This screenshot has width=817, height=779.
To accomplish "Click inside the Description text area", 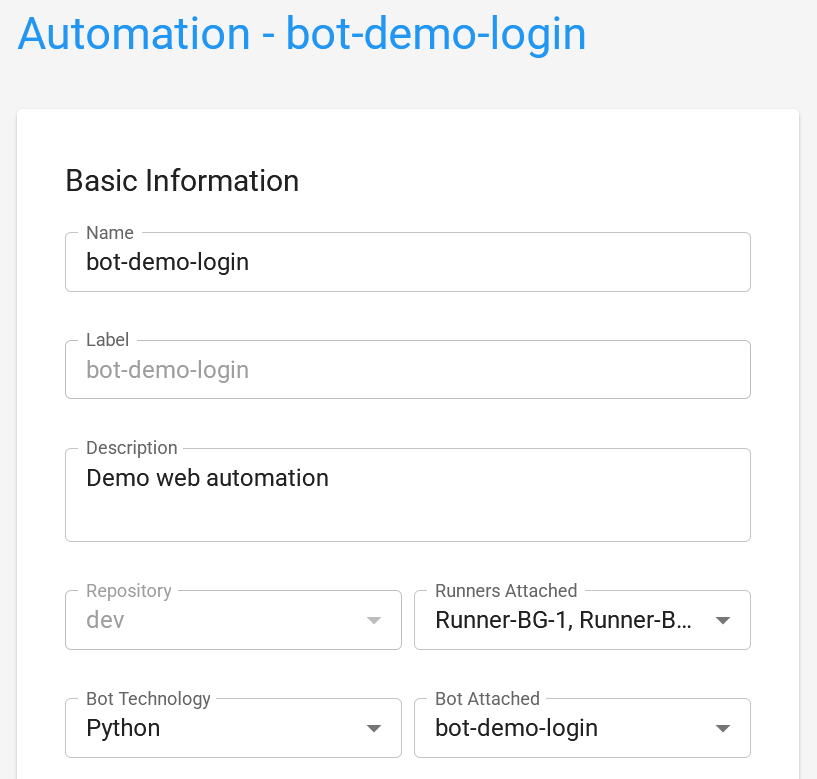I will [x=407, y=494].
